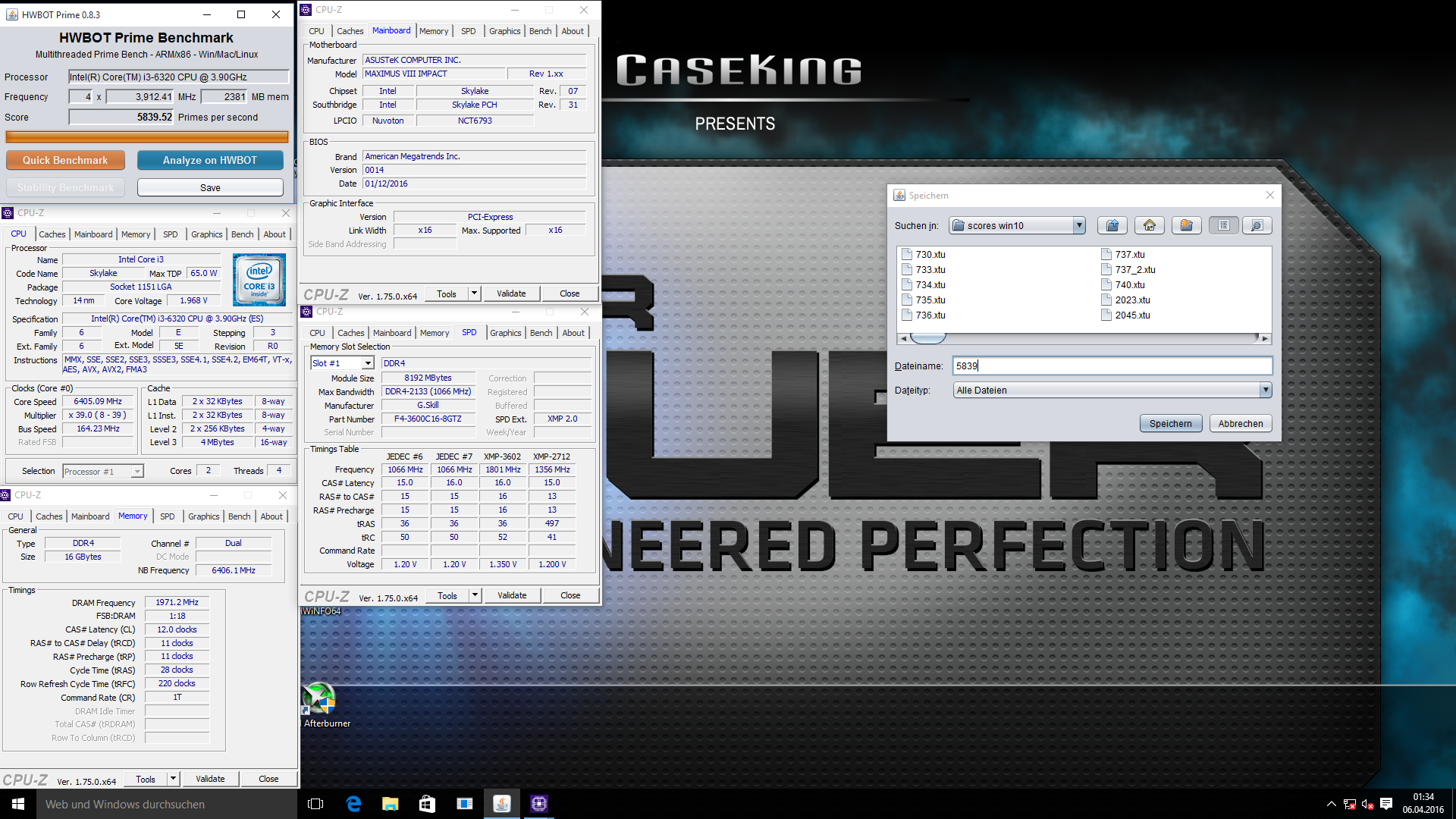Click Validate in bottom CPU-Z Memory window
Screen dimensions: 1456x819
pyautogui.click(x=210, y=779)
